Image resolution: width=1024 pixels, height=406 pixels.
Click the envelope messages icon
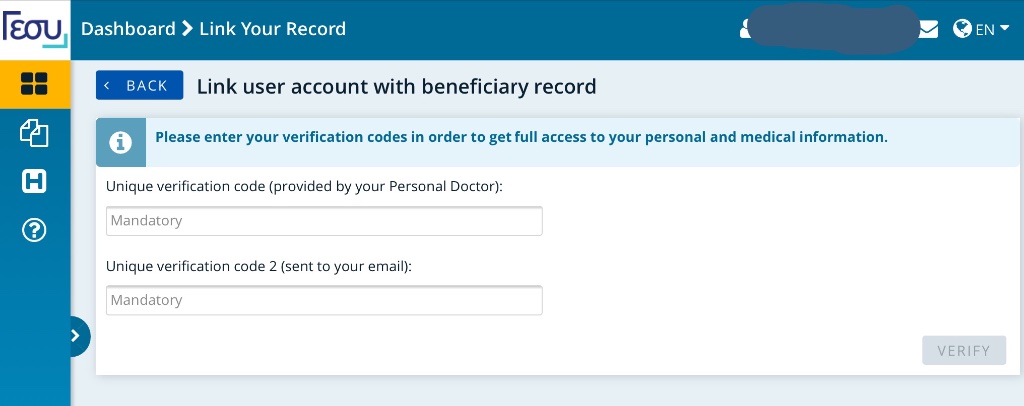point(929,29)
